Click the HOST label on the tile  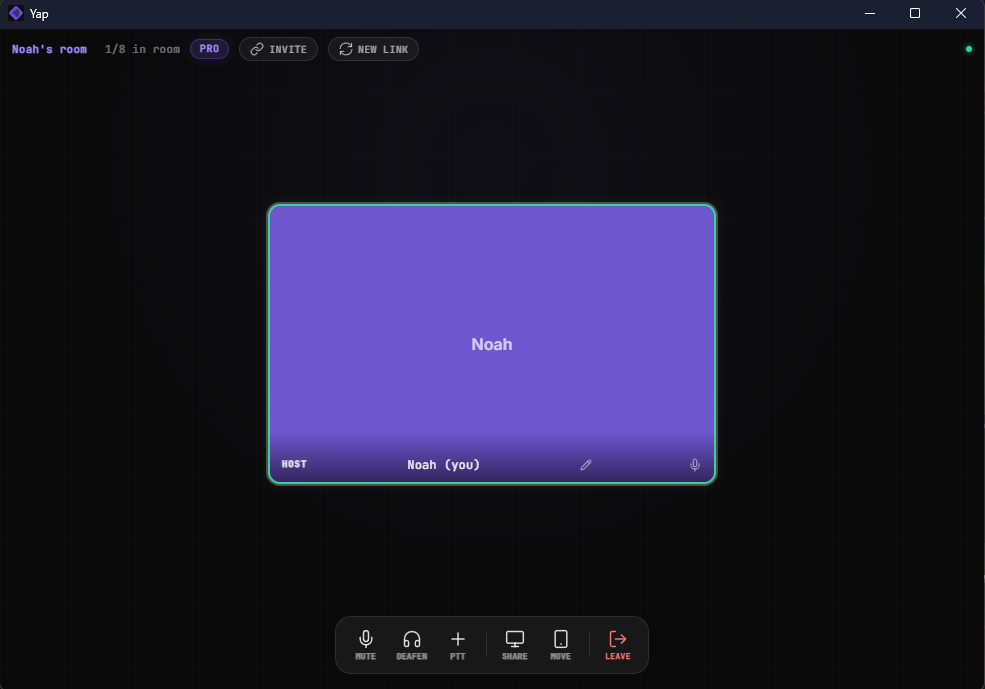[x=294, y=465]
